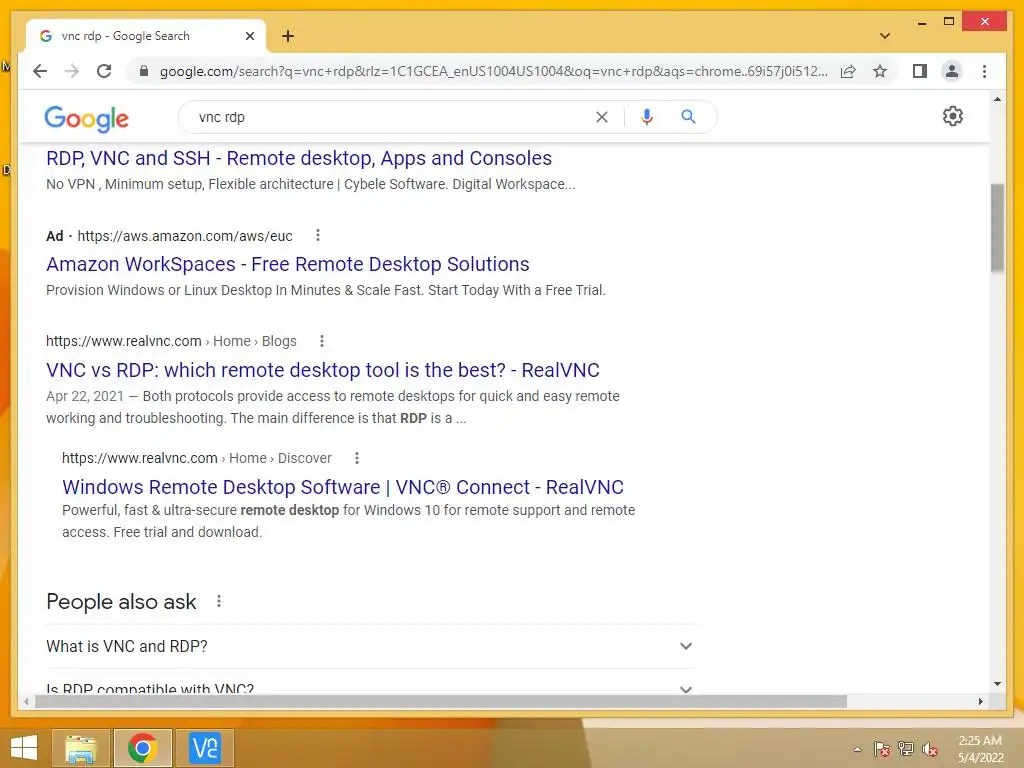This screenshot has height=768, width=1024.
Task: Open network status icon in tray
Action: click(x=906, y=749)
